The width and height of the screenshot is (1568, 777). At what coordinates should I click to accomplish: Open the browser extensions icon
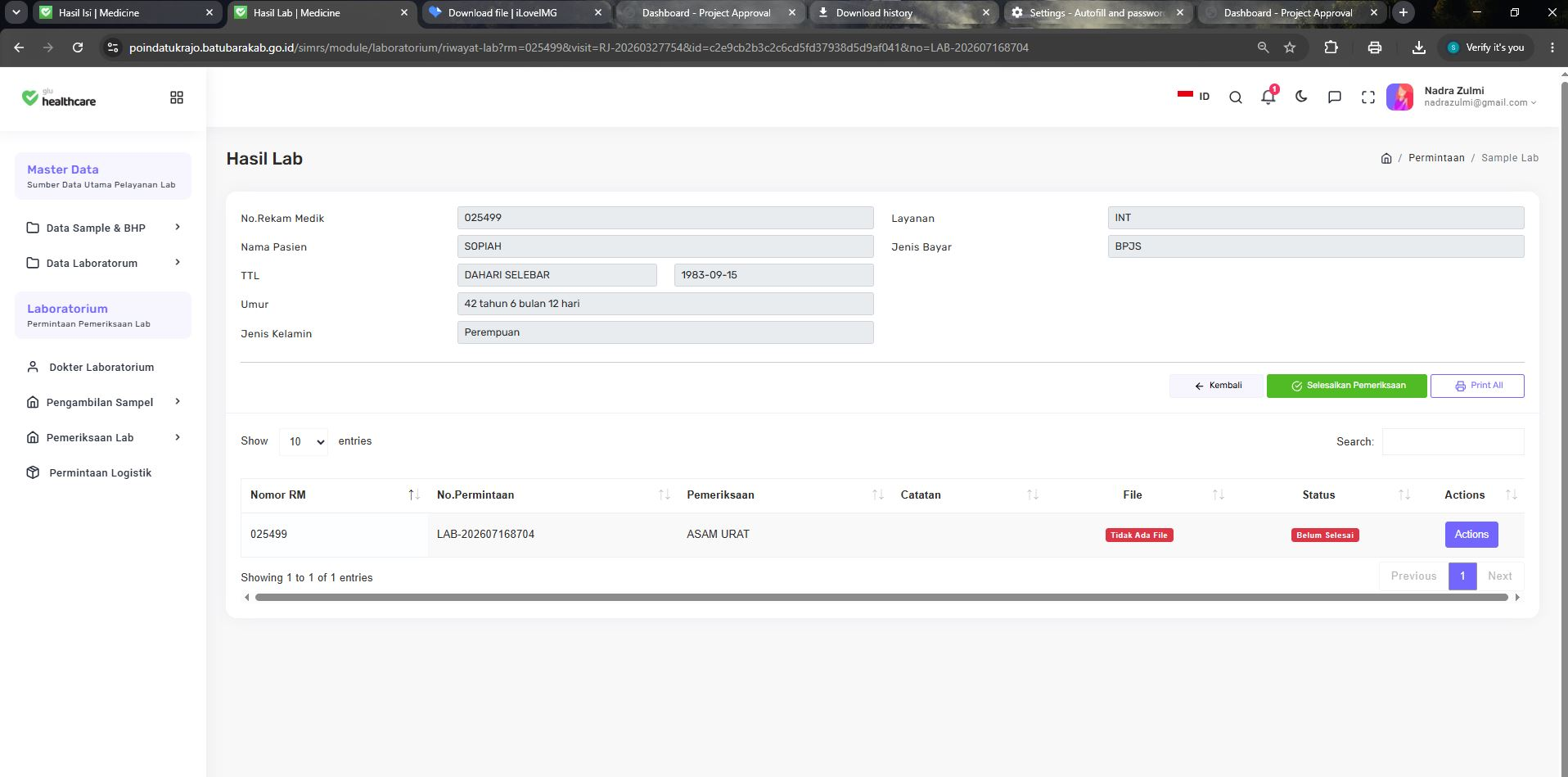pyautogui.click(x=1331, y=47)
